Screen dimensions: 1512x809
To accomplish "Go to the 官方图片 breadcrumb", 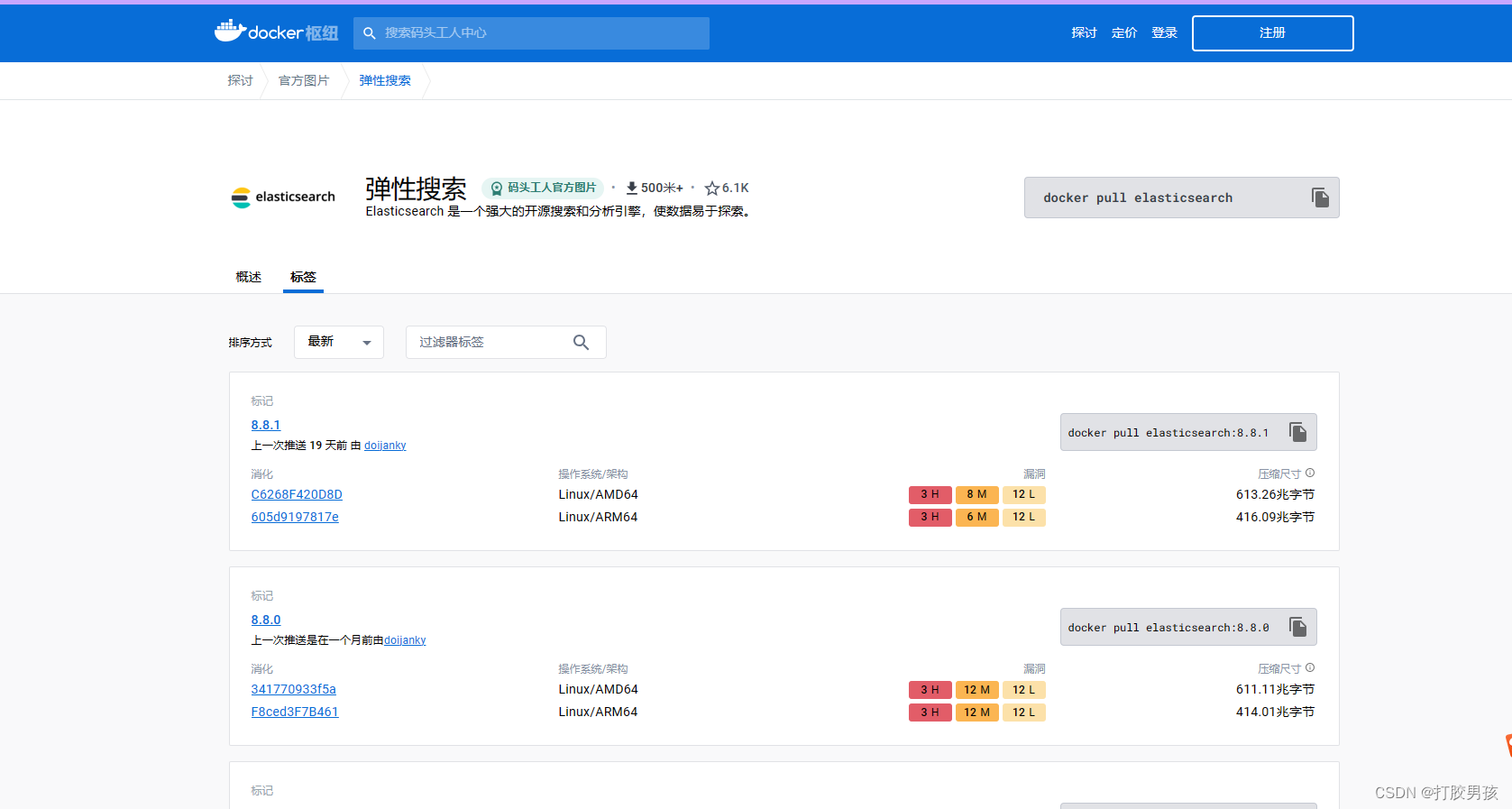I will coord(304,80).
